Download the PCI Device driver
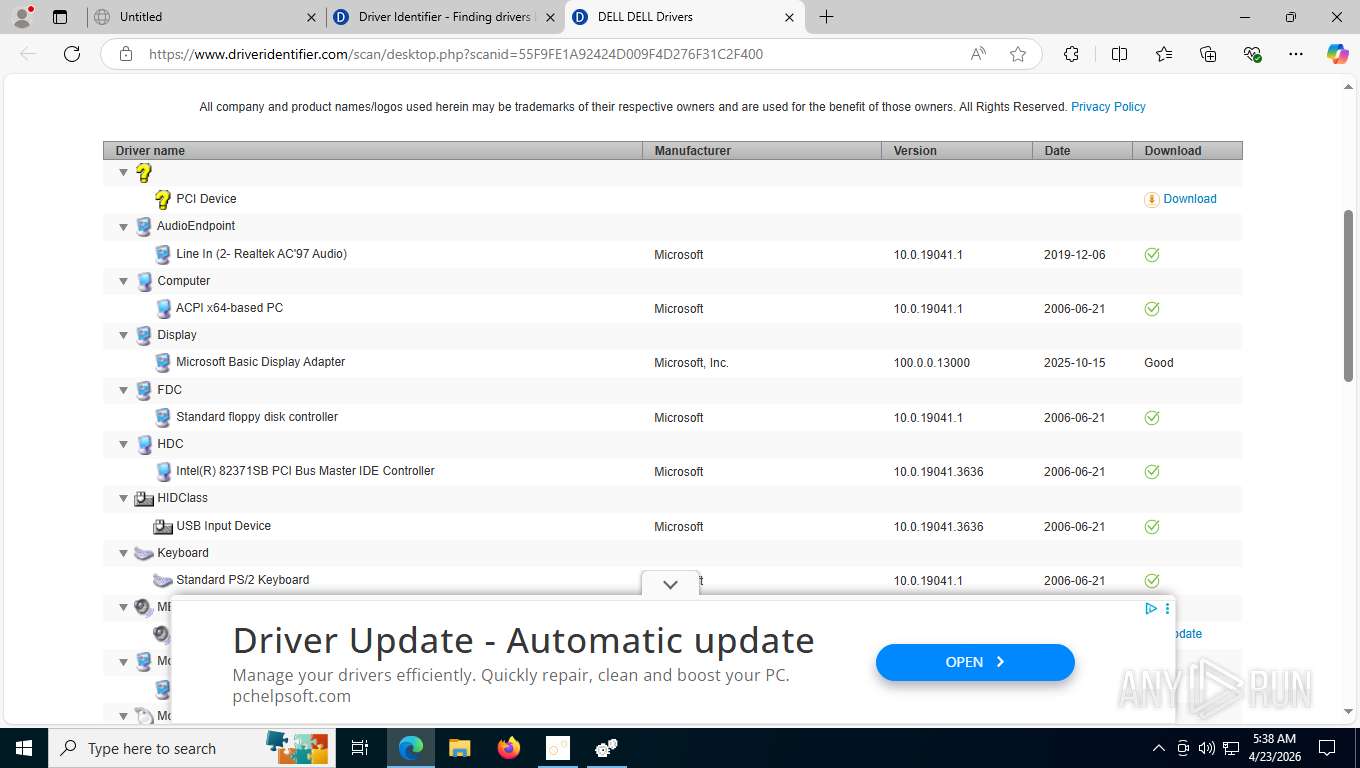 1190,199
